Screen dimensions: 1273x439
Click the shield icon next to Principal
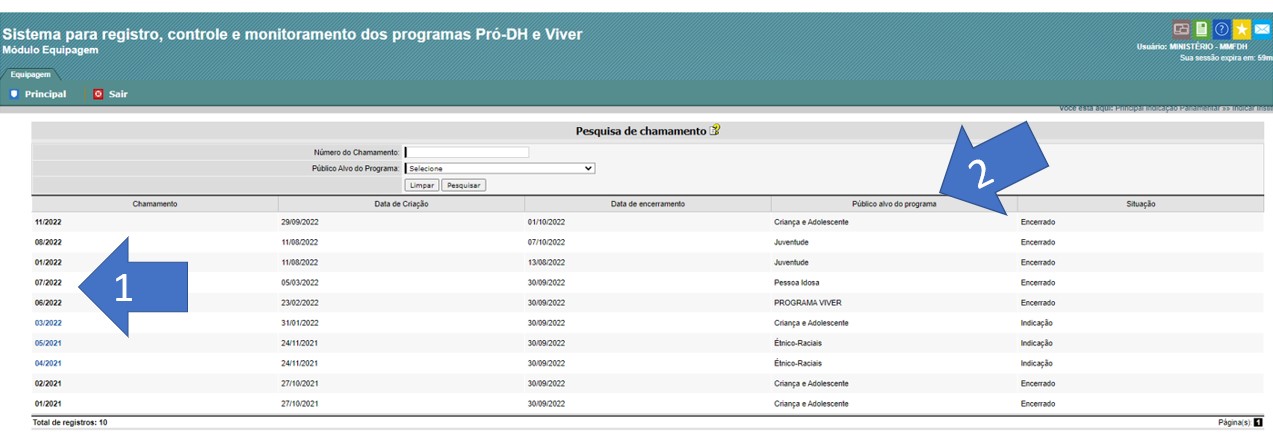pos(14,94)
